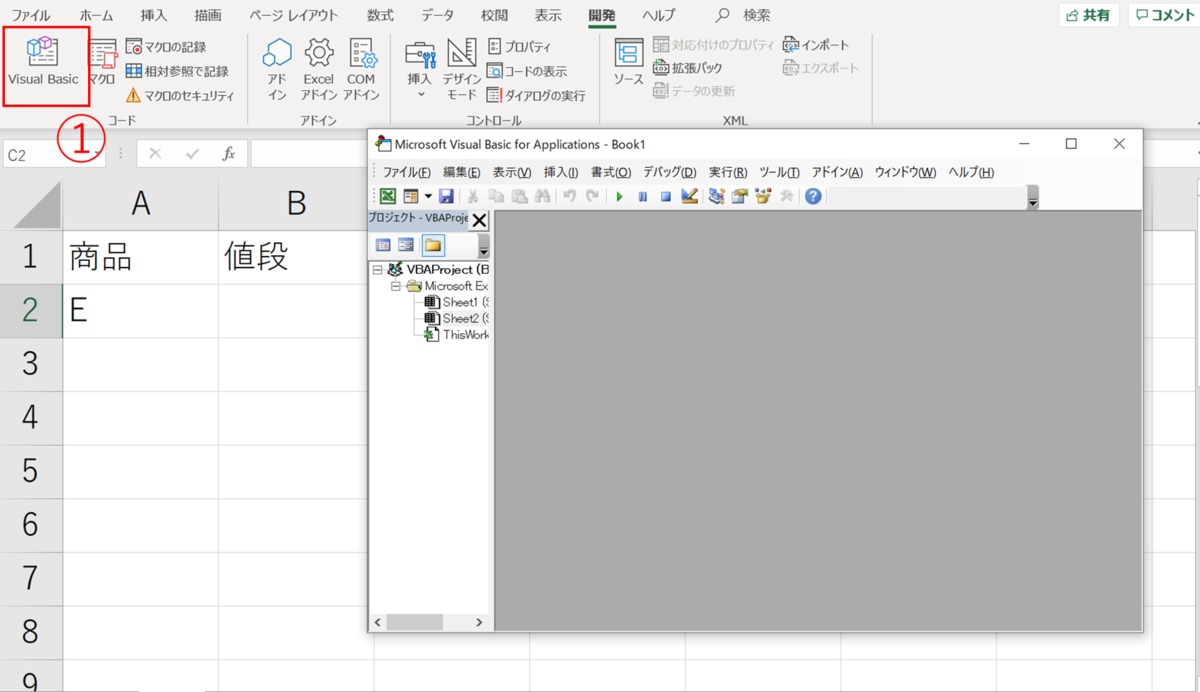Viewport: 1200px width, 692px height.
Task: Toggle デザイン モード (Design Mode)
Action: (x=461, y=70)
